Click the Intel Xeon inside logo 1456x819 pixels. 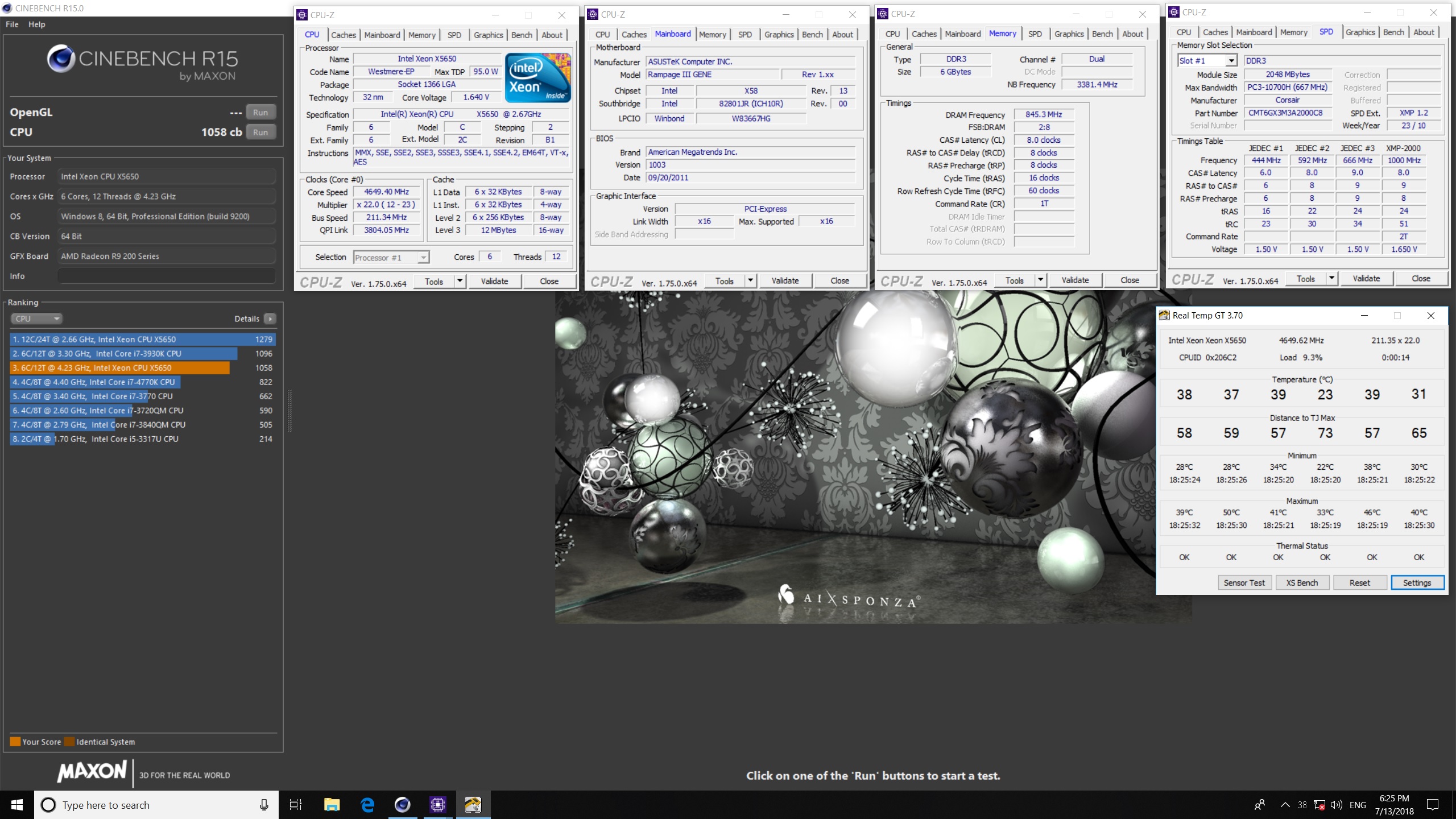click(537, 78)
